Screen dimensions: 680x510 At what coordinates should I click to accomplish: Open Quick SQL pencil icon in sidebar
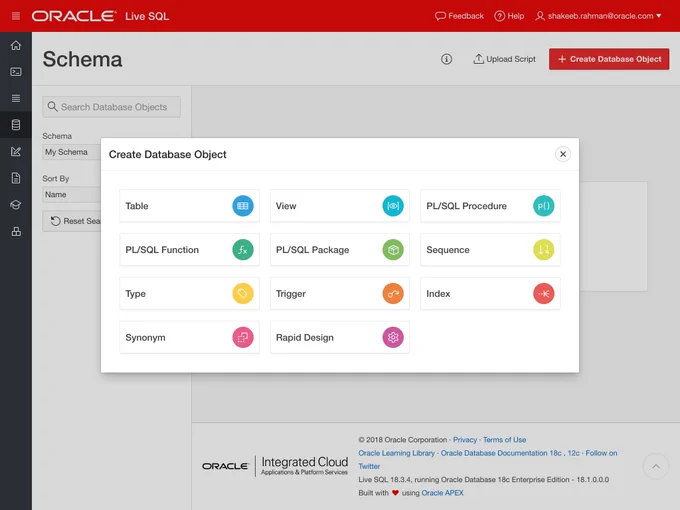pyautogui.click(x=16, y=151)
